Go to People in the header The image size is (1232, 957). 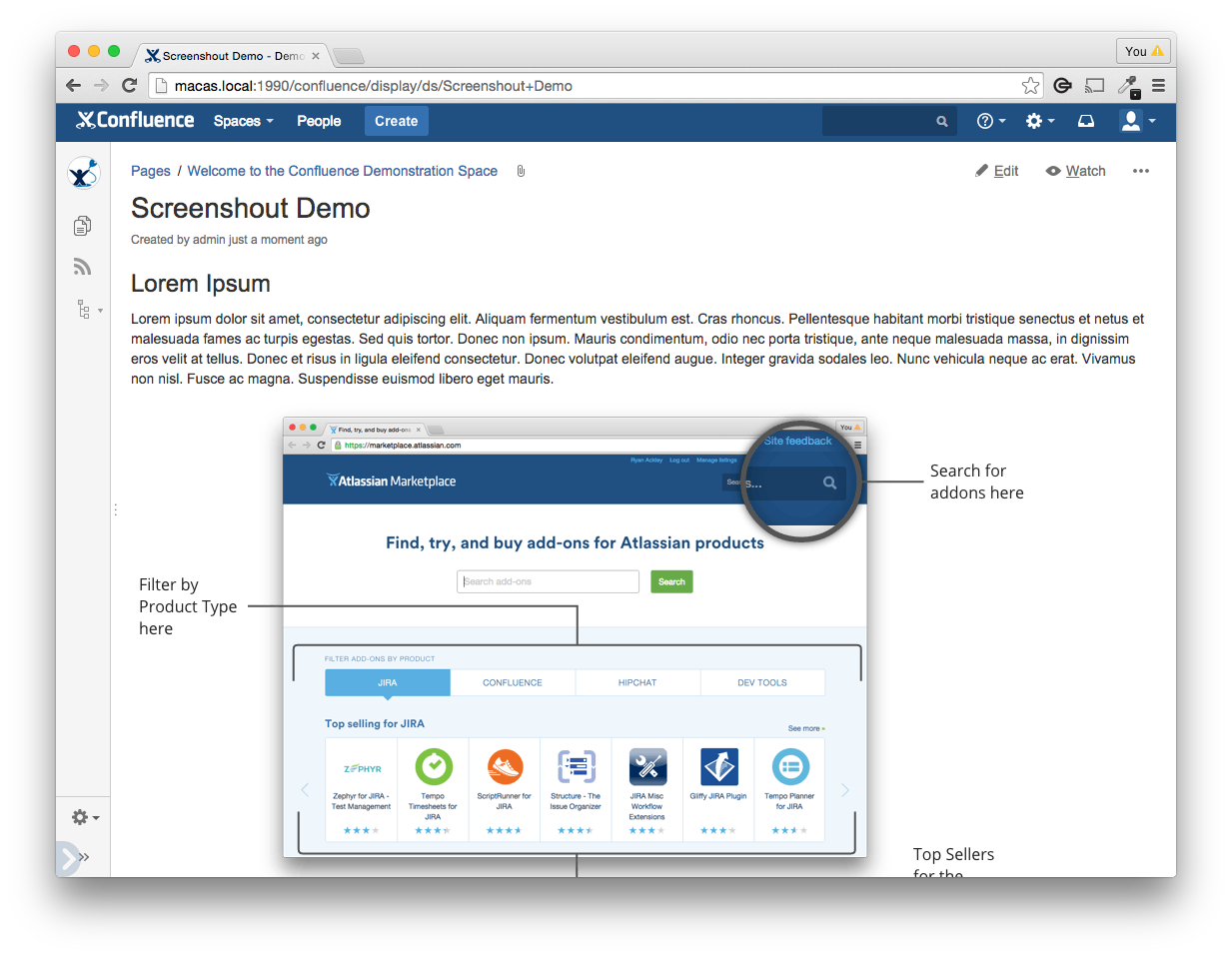319,121
